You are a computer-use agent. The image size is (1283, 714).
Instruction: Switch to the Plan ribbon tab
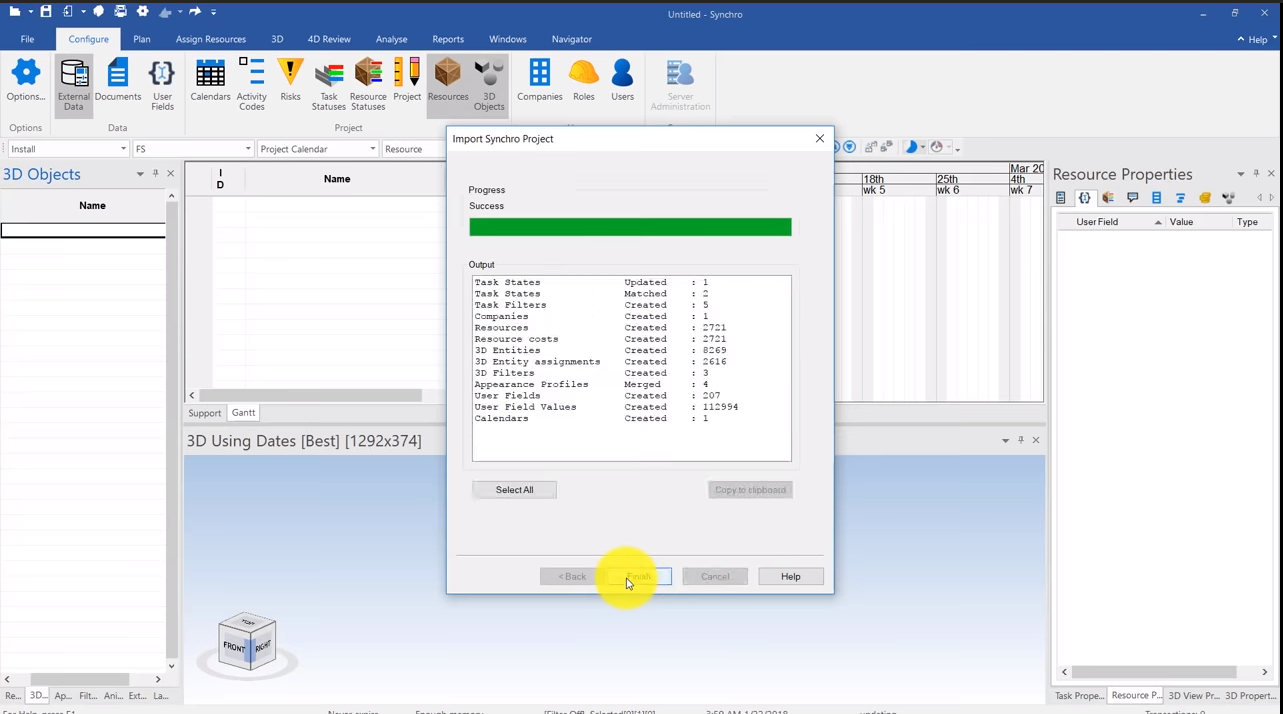coord(142,39)
